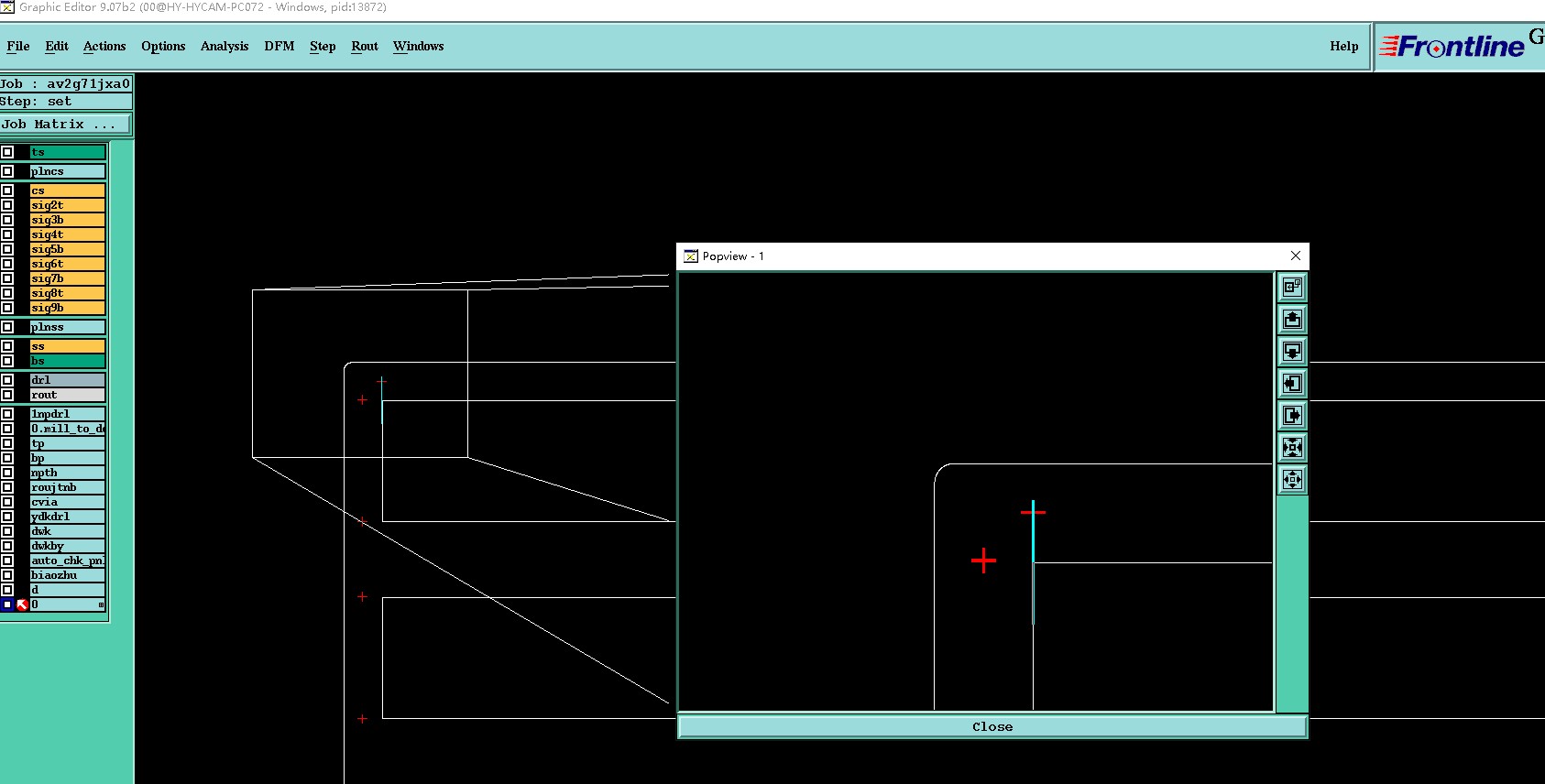Image resolution: width=1545 pixels, height=784 pixels.
Task: Toggle display checkbox for layer rout
Action: (7, 395)
